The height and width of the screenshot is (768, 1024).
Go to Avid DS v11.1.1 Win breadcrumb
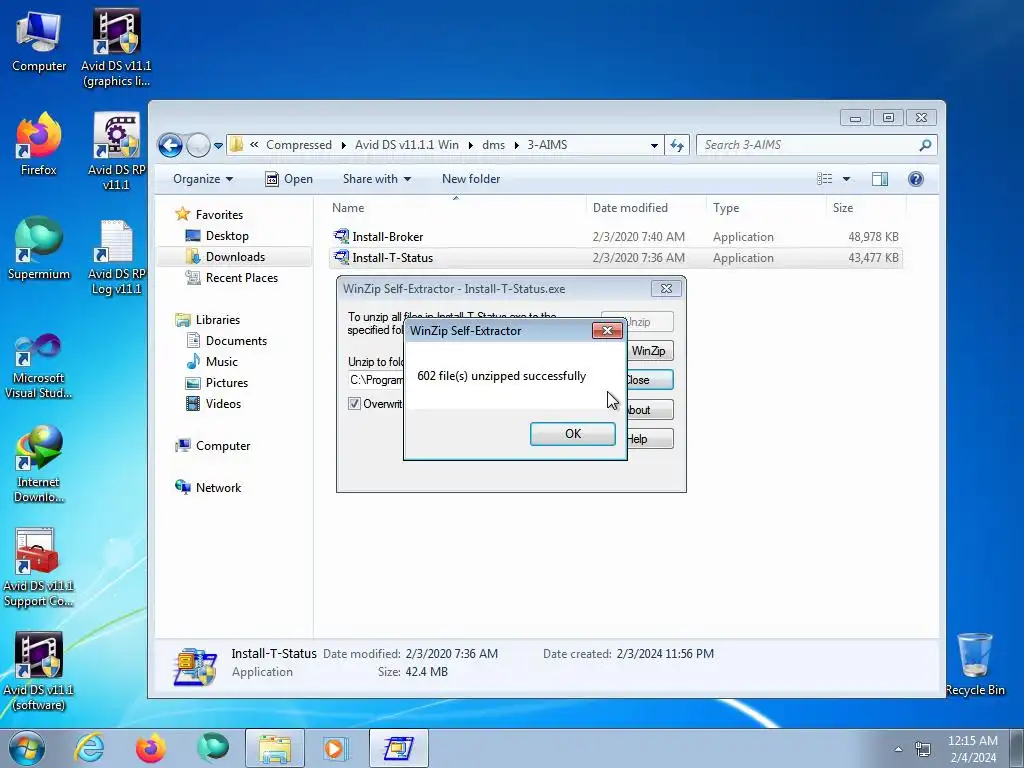pos(406,145)
